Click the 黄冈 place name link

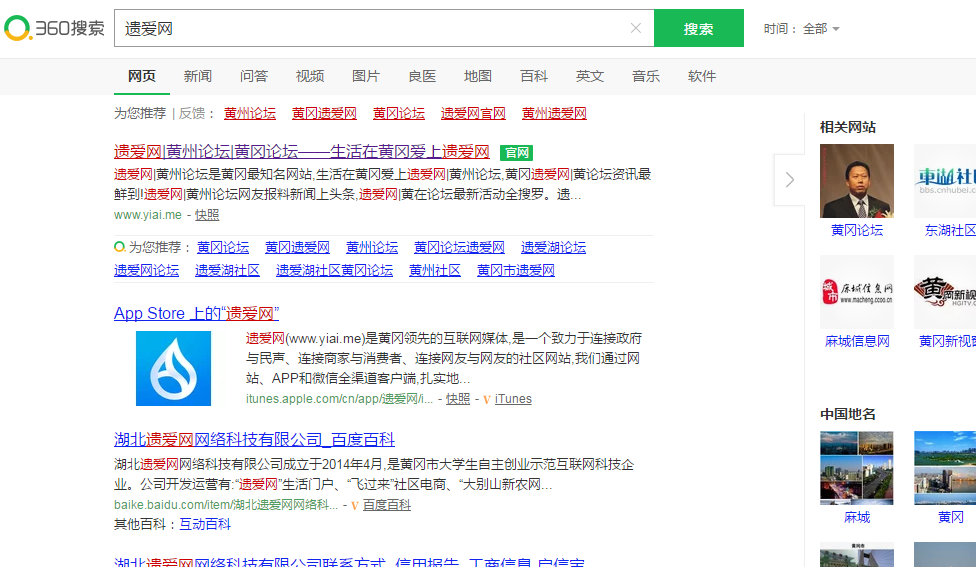950,517
